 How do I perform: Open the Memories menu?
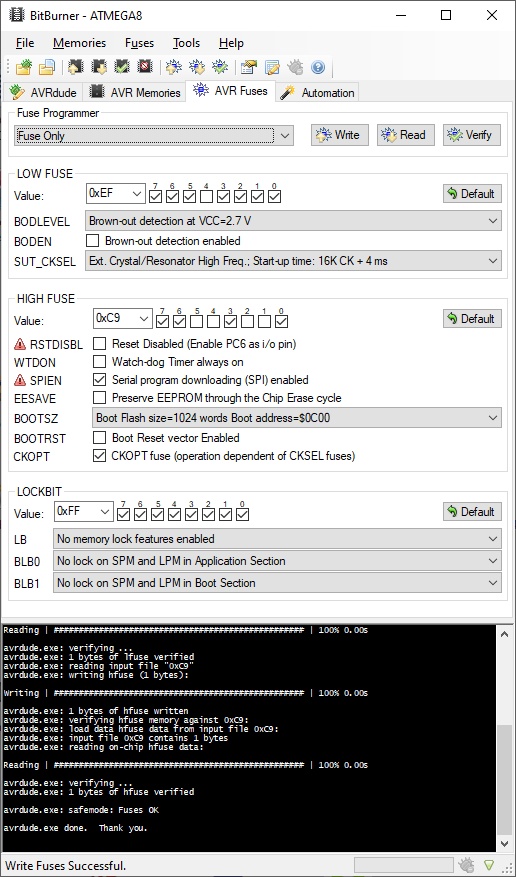click(x=79, y=43)
